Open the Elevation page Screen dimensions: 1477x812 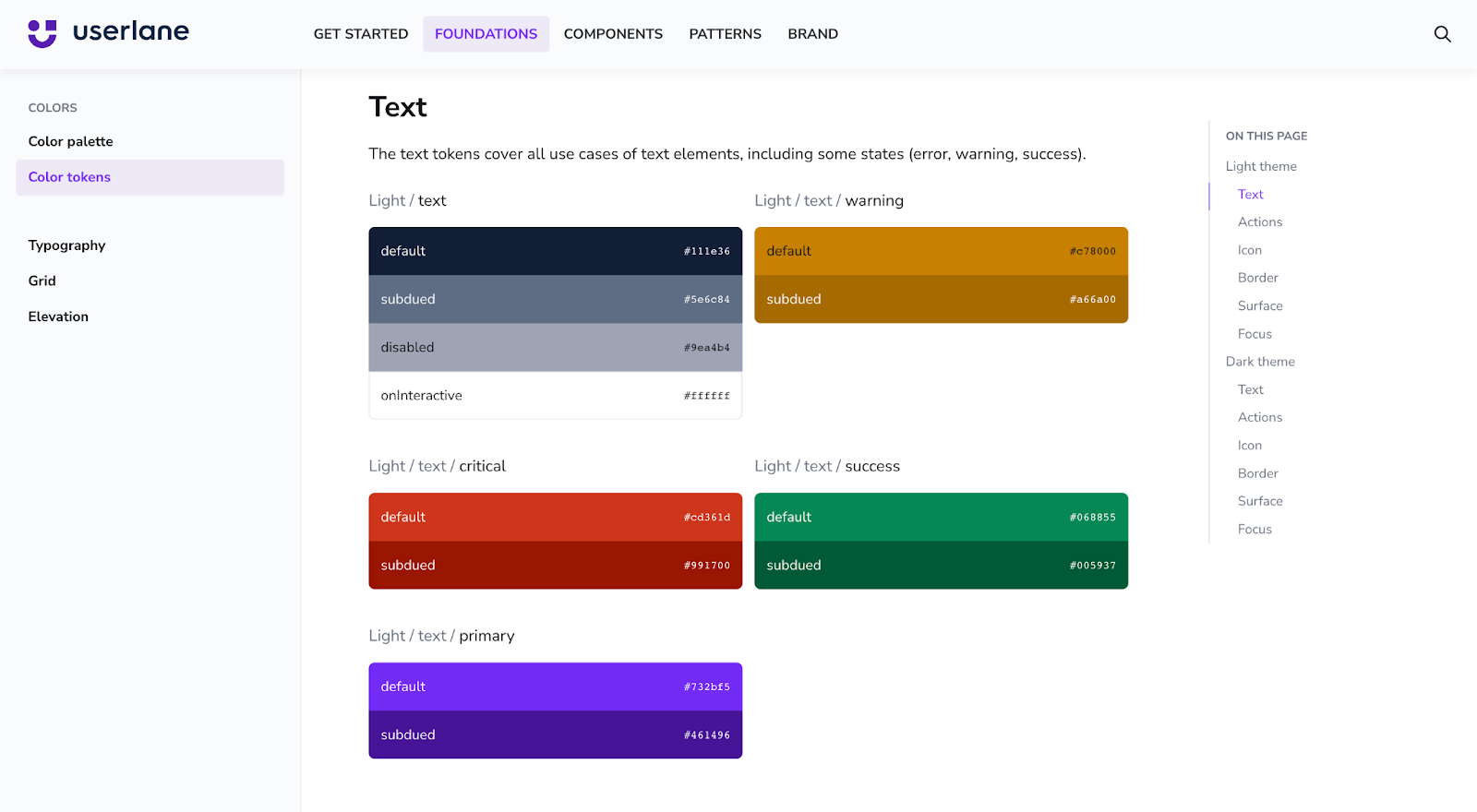(x=58, y=316)
